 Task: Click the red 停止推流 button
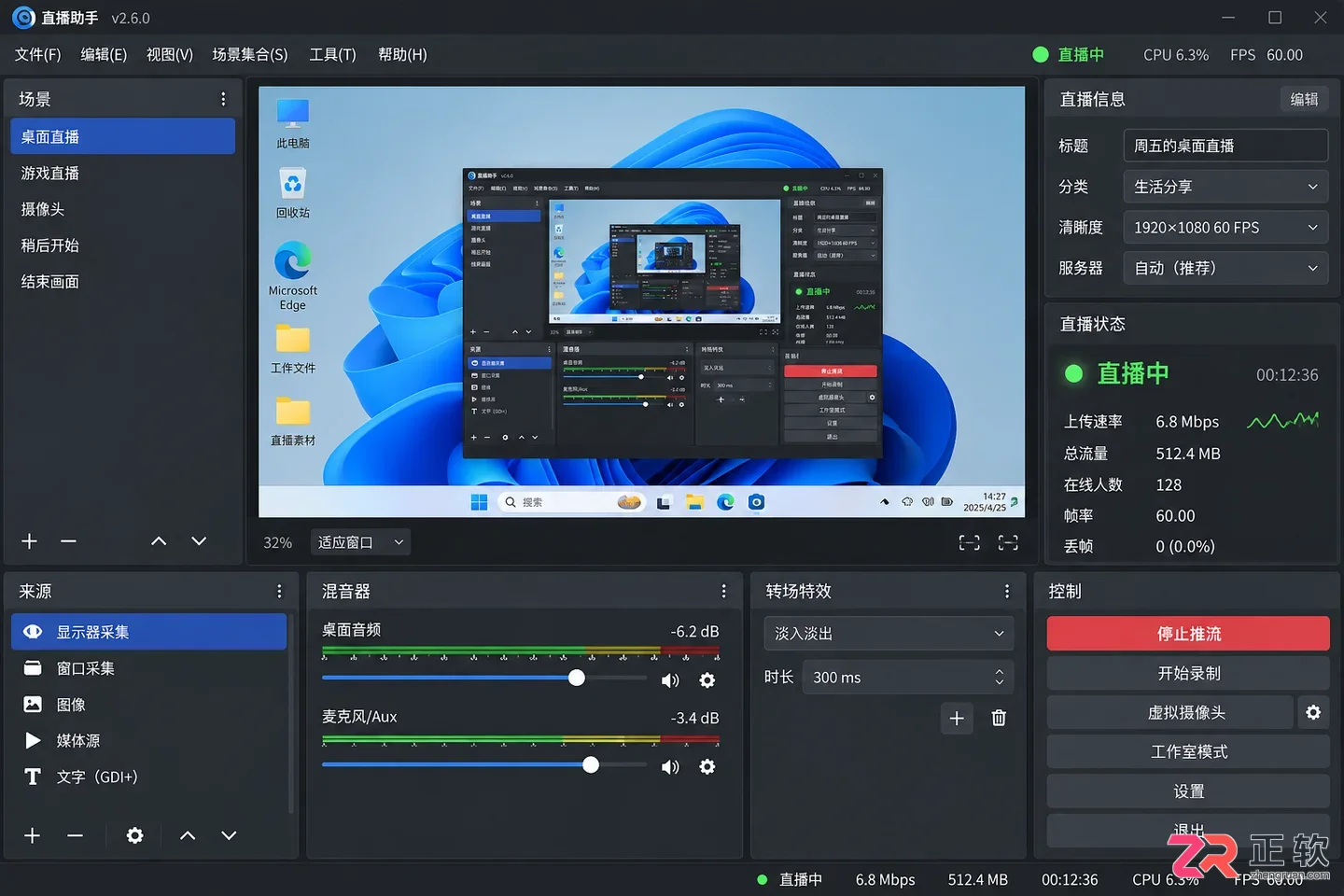(x=1188, y=634)
